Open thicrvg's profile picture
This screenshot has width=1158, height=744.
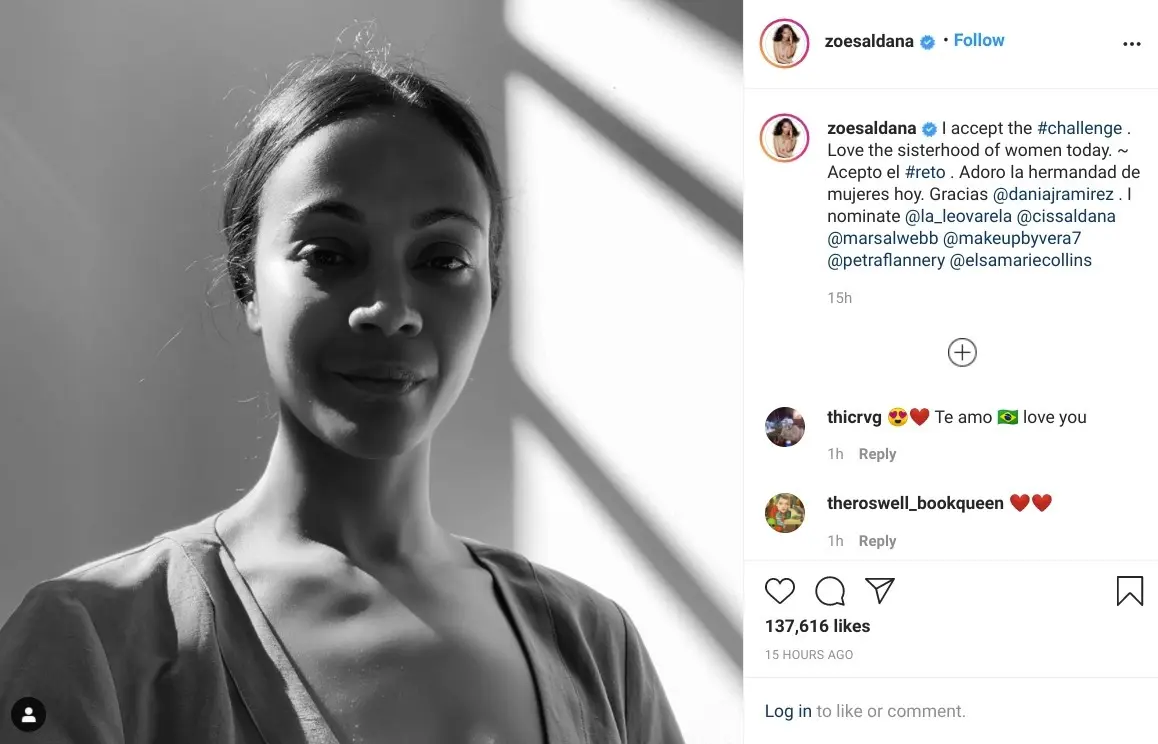click(x=785, y=427)
